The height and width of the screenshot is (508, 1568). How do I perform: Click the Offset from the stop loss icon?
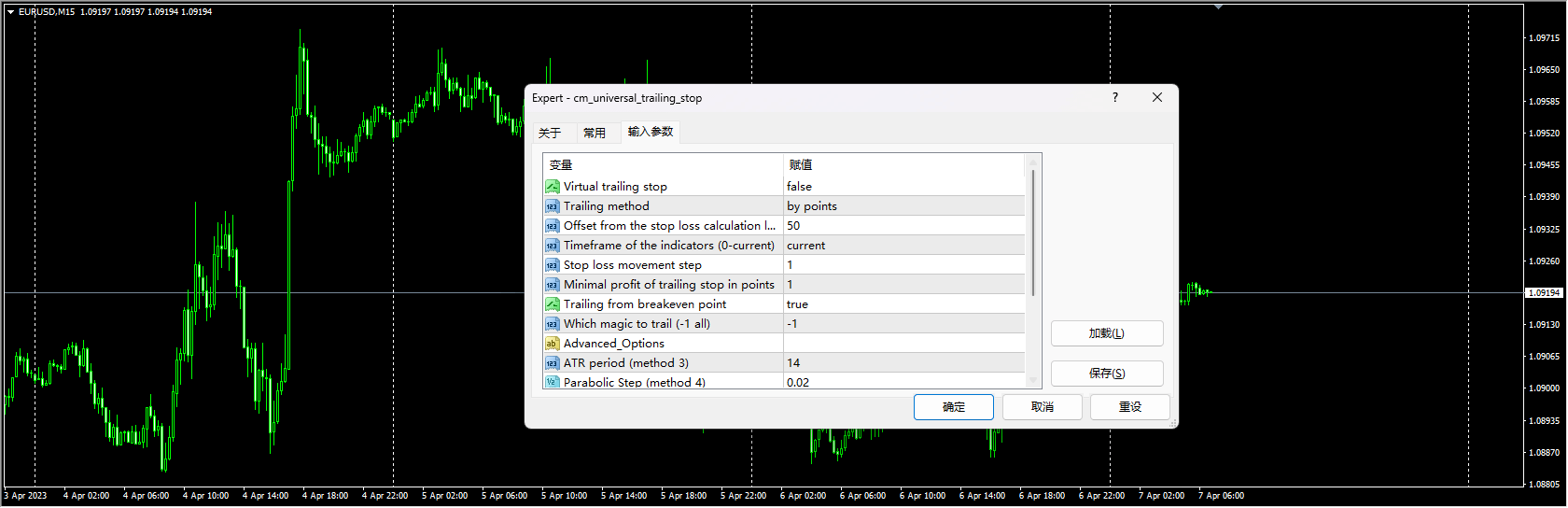point(553,226)
